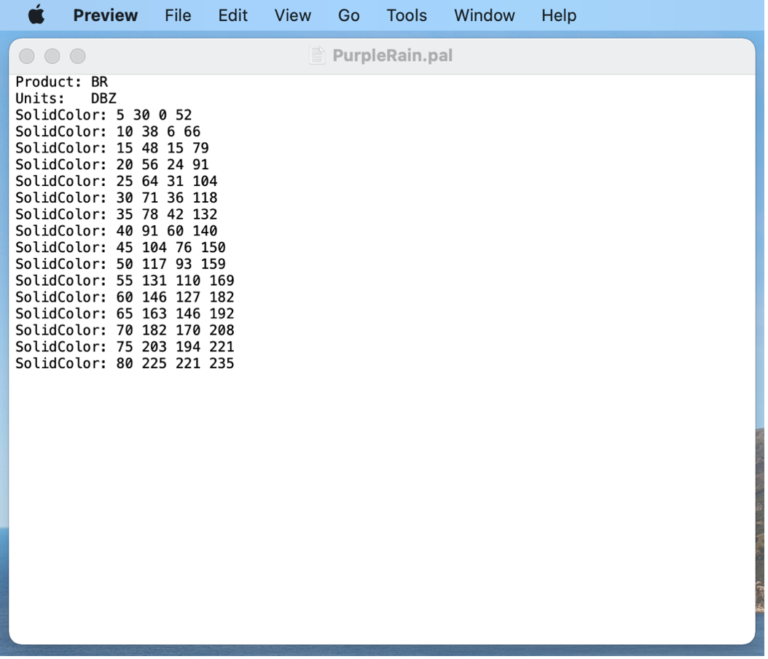Click the 'Units: DBZ' line

(x=65, y=98)
